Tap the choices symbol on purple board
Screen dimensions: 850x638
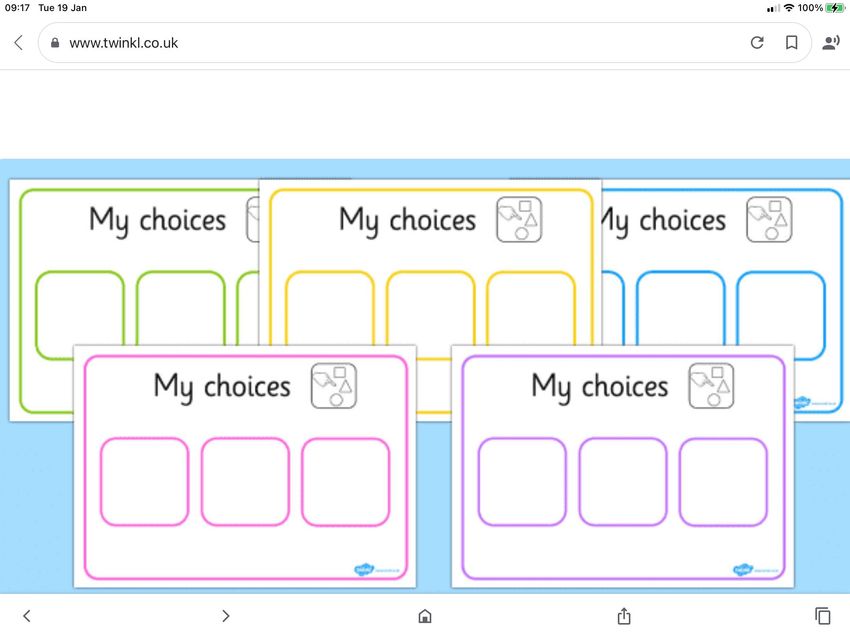pos(711,385)
